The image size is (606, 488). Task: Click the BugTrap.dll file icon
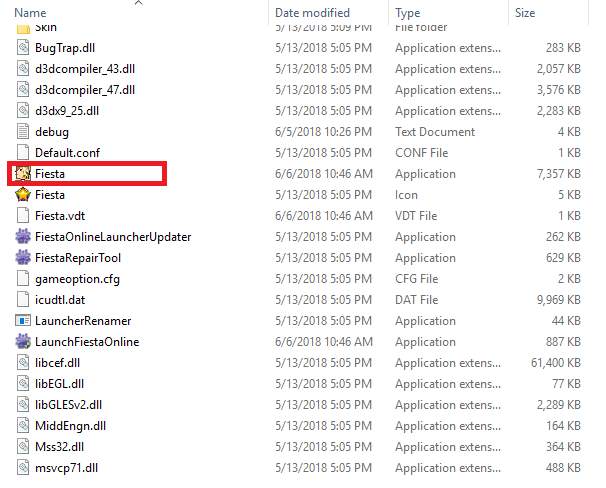tap(23, 48)
